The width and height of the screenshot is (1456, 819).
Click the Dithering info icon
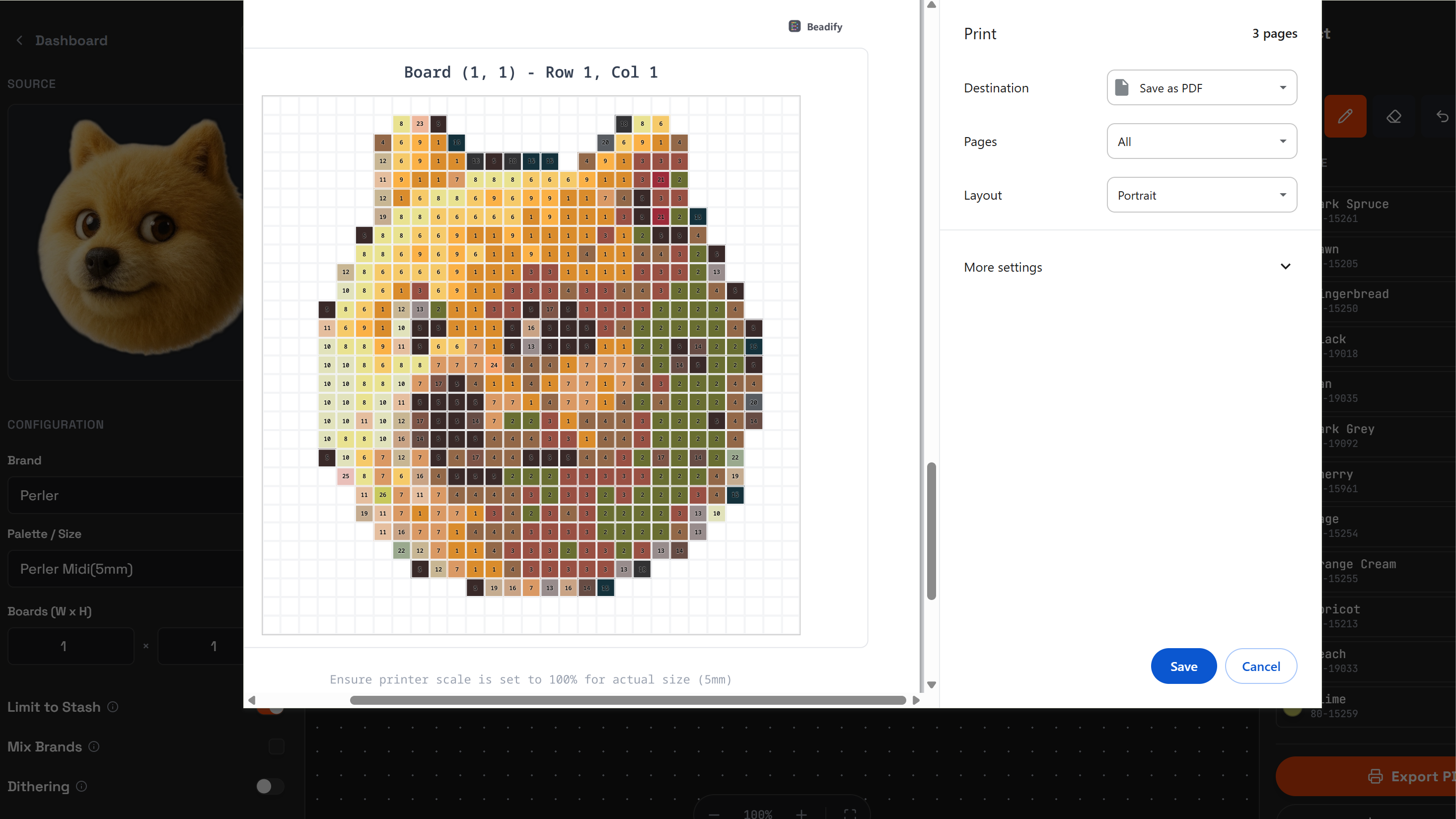81,786
